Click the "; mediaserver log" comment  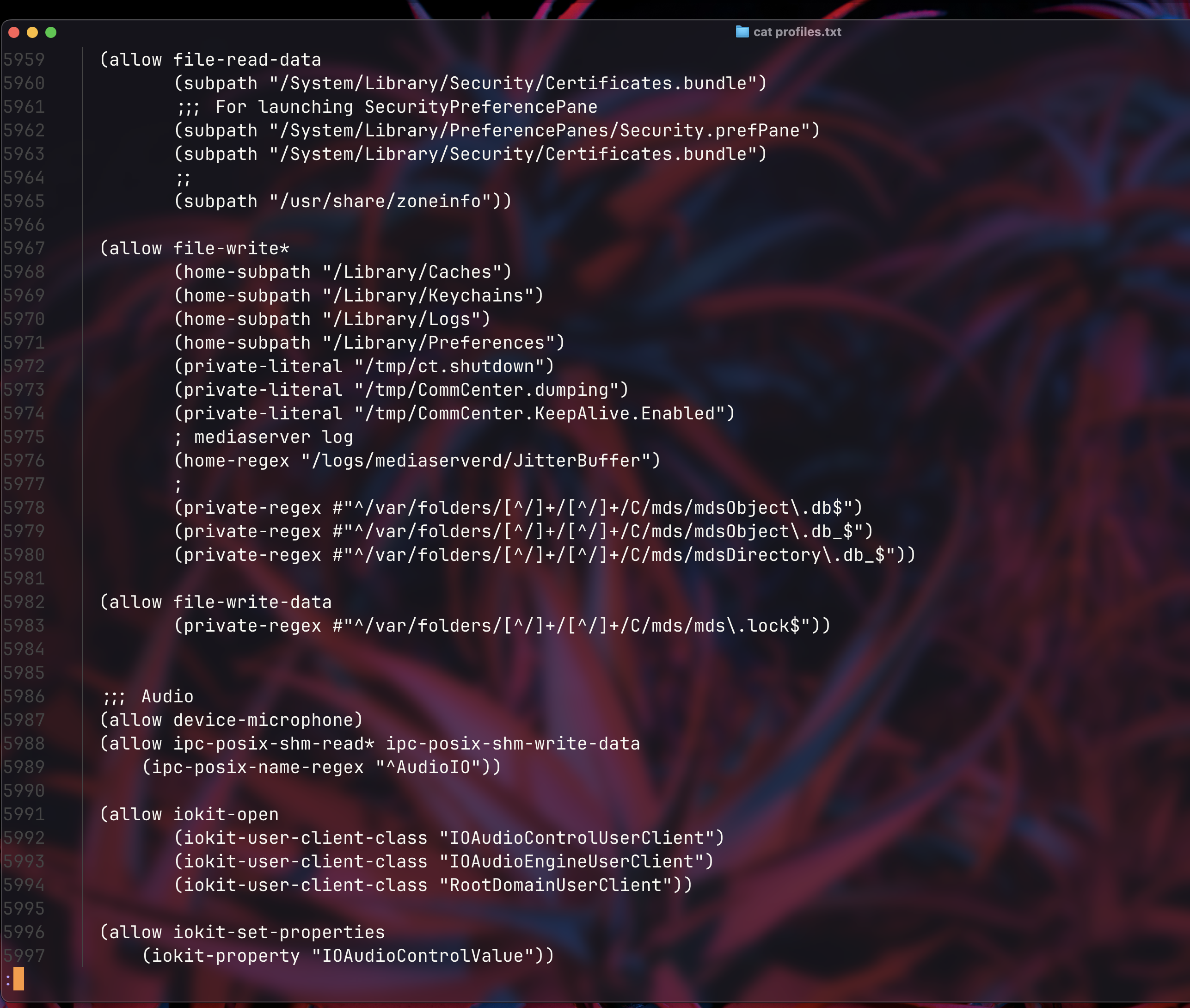(x=264, y=437)
